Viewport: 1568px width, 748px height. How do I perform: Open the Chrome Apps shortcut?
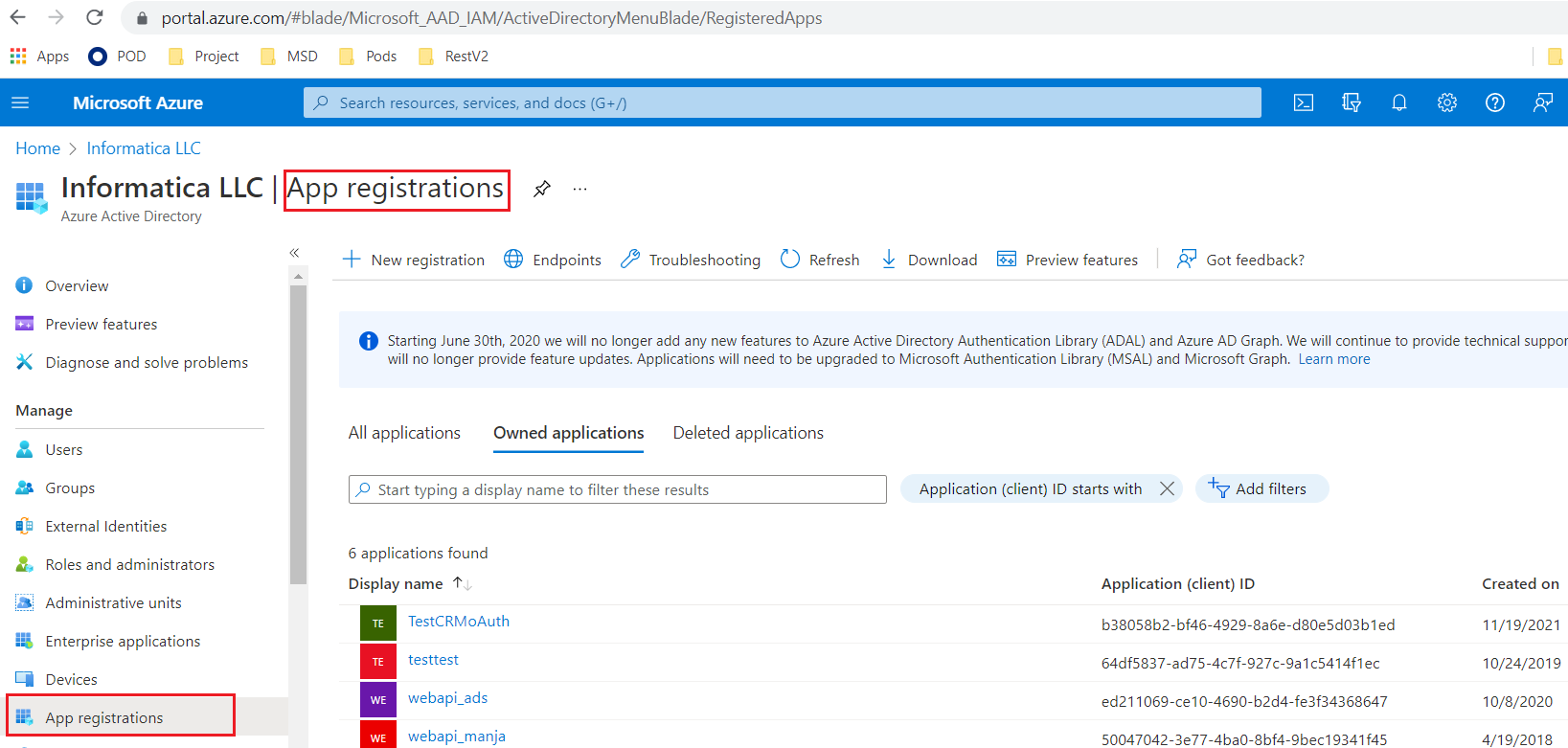(x=40, y=57)
